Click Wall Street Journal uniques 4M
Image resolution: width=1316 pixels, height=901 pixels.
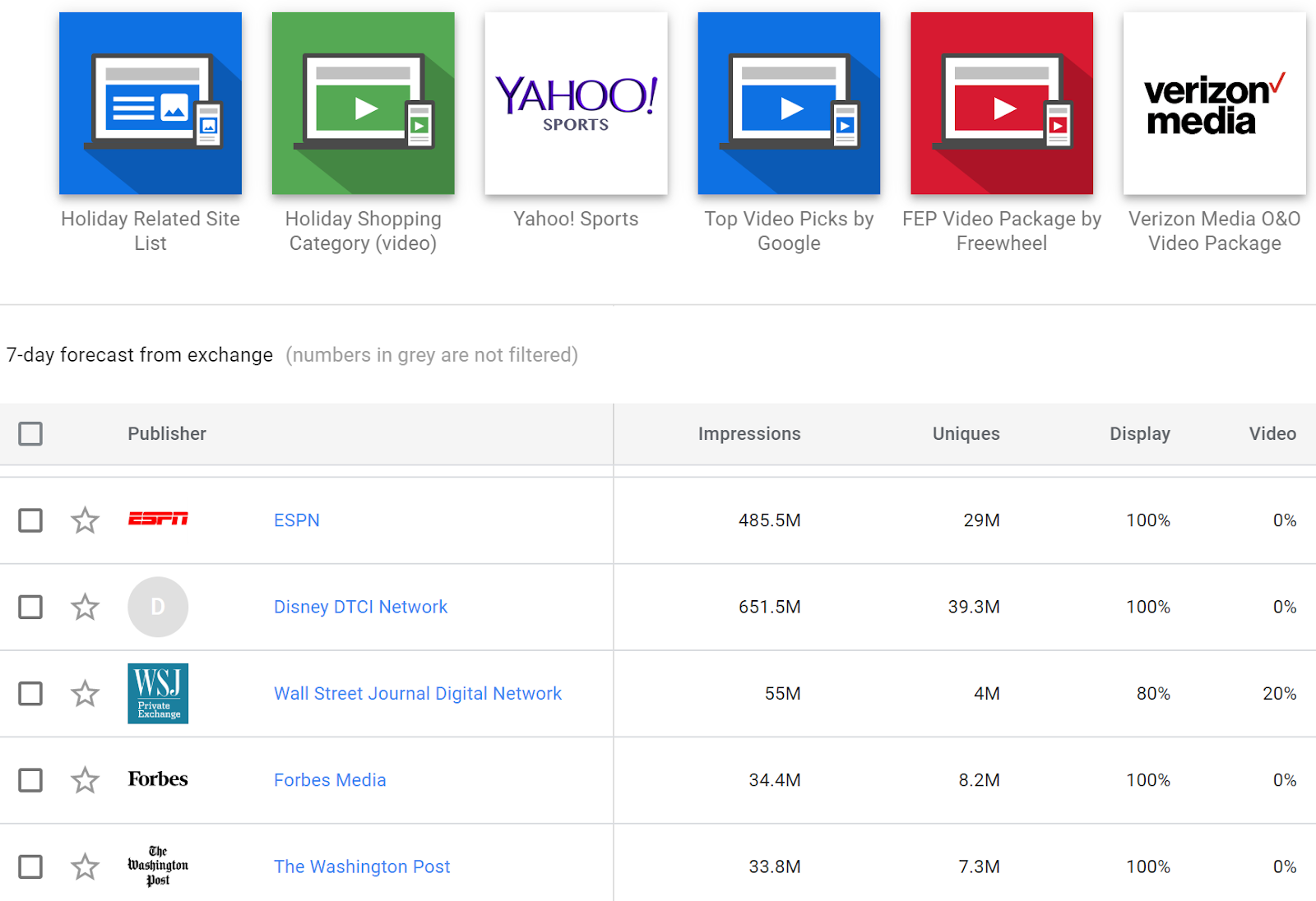click(987, 693)
